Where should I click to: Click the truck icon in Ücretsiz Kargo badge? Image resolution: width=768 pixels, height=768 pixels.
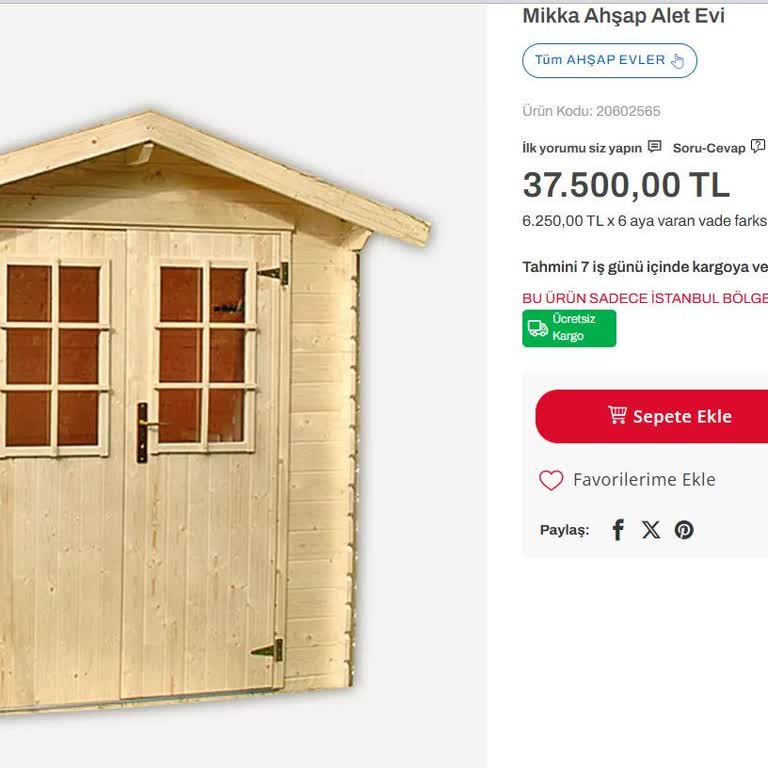(538, 328)
